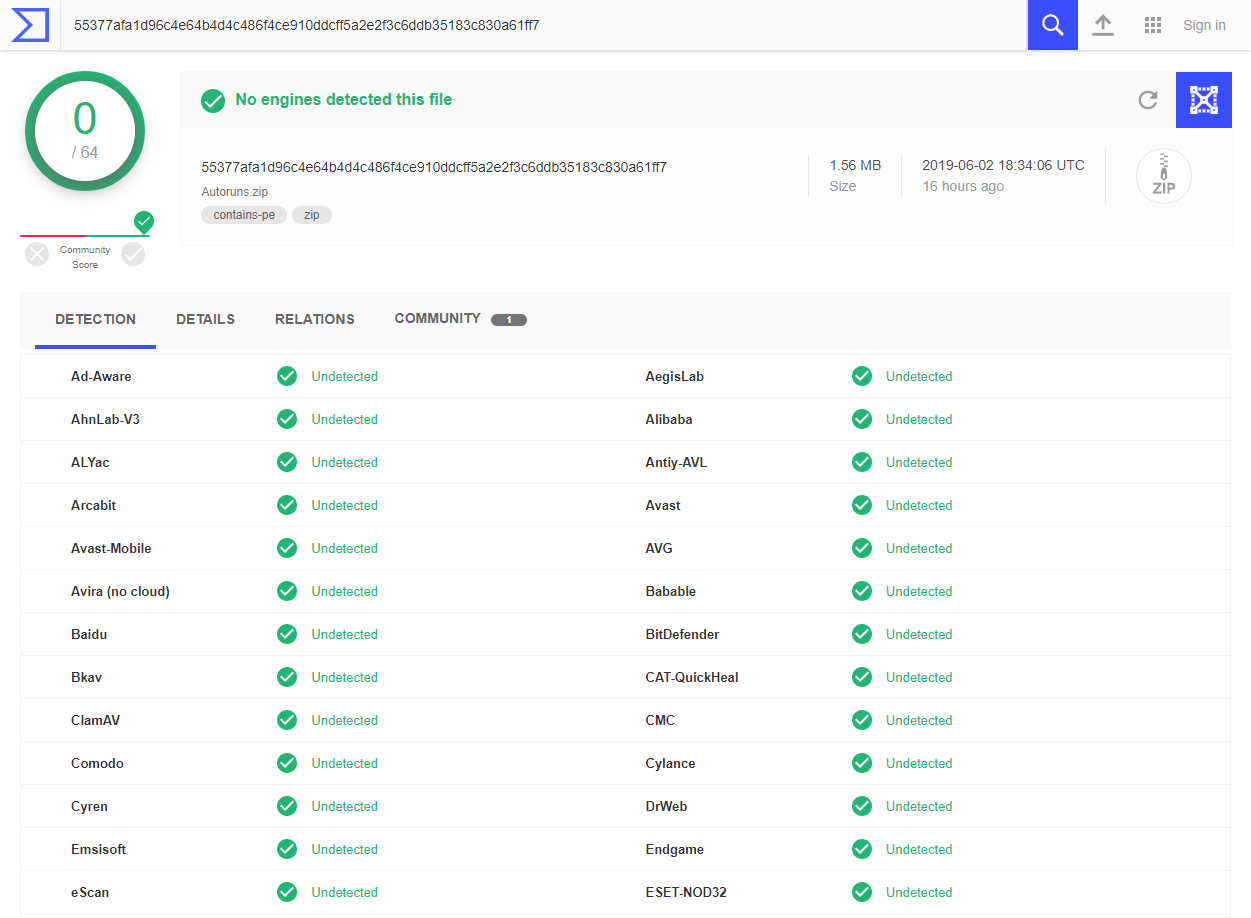Click the Ad-Aware engine name
1251x918 pixels.
click(101, 376)
